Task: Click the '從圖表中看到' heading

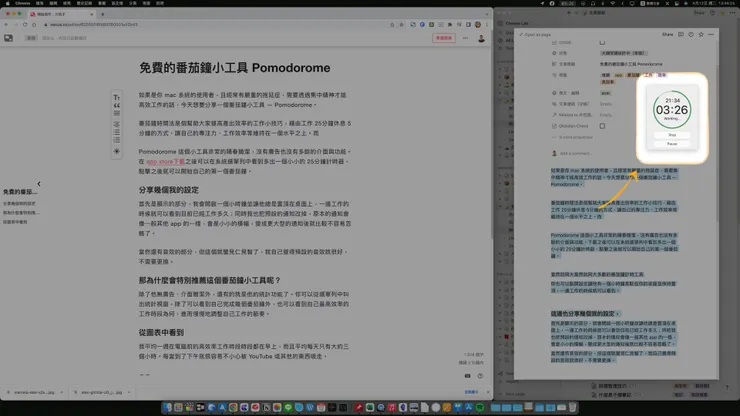Action: pyautogui.click(x=161, y=332)
